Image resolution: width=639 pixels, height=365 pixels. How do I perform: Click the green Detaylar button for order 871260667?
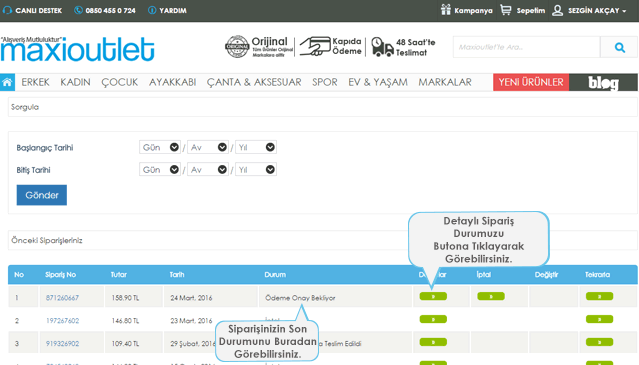click(433, 296)
